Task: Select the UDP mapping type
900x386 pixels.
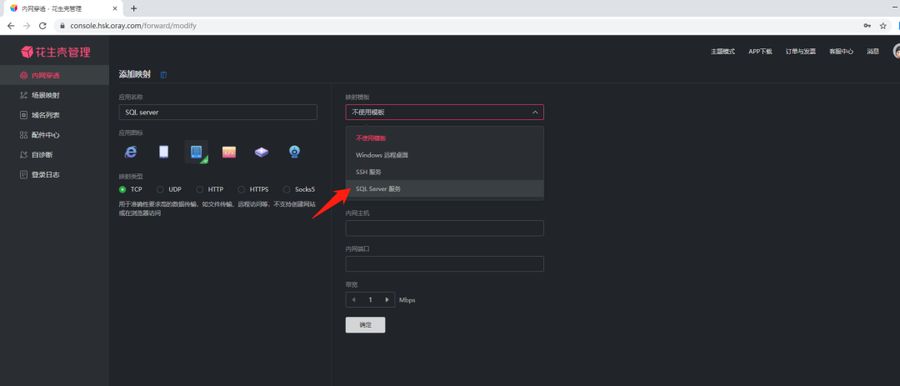Action: pyautogui.click(x=169, y=189)
